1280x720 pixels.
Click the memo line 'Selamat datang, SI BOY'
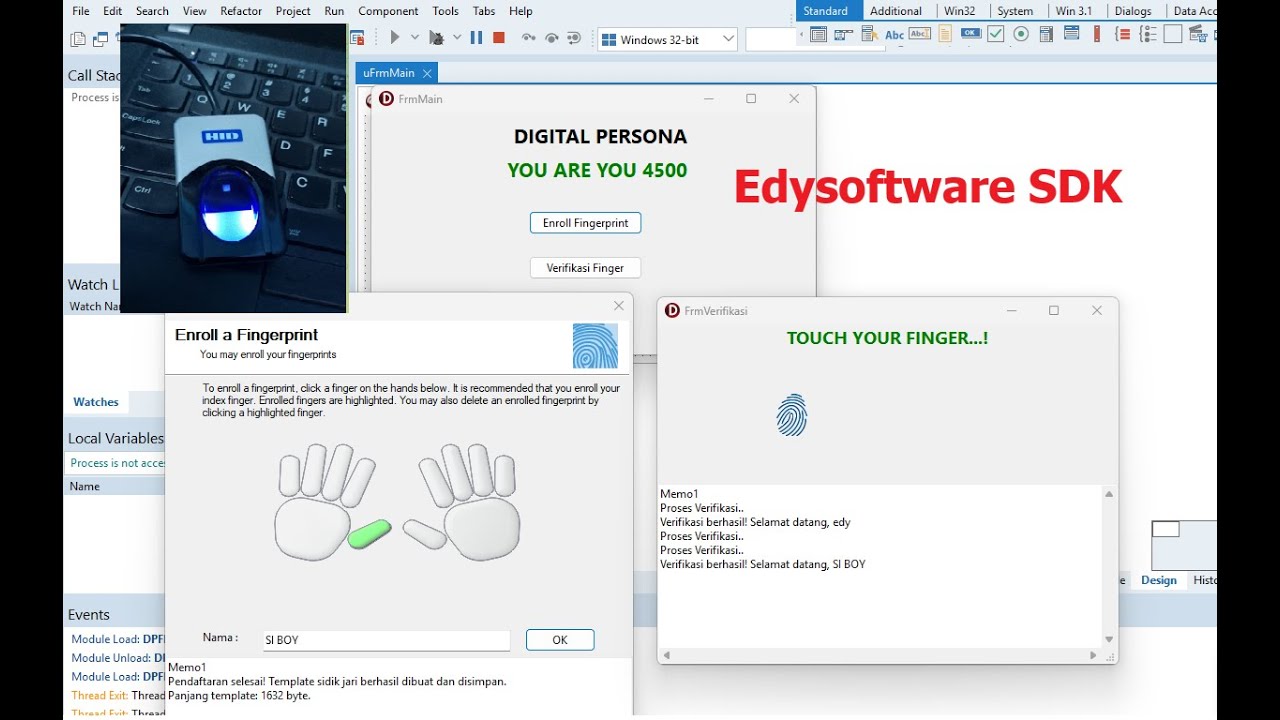763,564
